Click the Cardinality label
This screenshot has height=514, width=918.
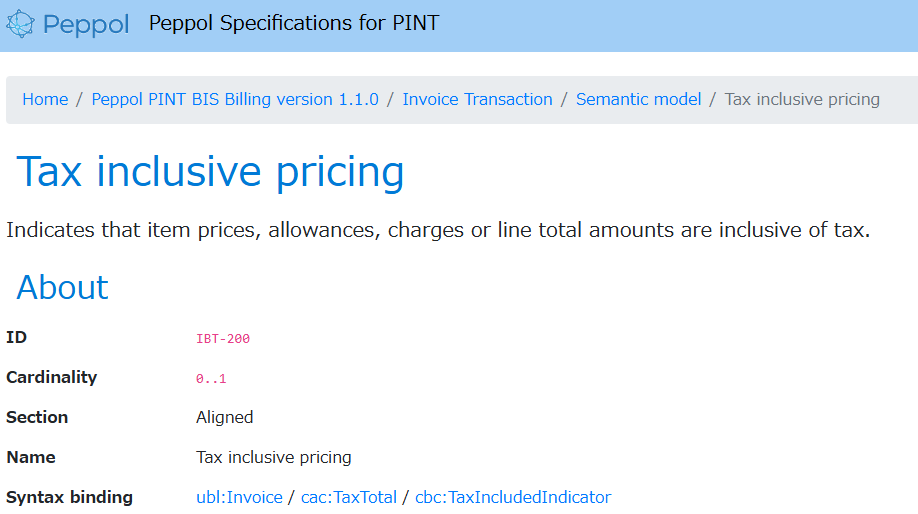point(52,378)
